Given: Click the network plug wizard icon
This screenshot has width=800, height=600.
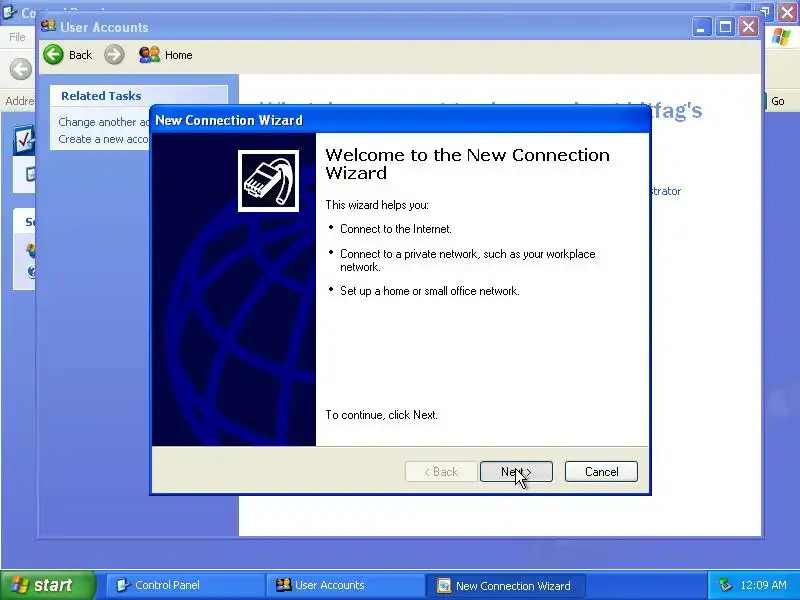Looking at the screenshot, I should (x=268, y=181).
